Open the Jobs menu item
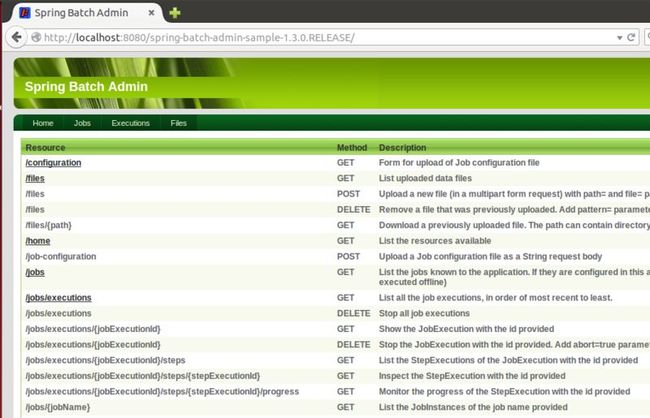This screenshot has width=650, height=418. point(82,123)
